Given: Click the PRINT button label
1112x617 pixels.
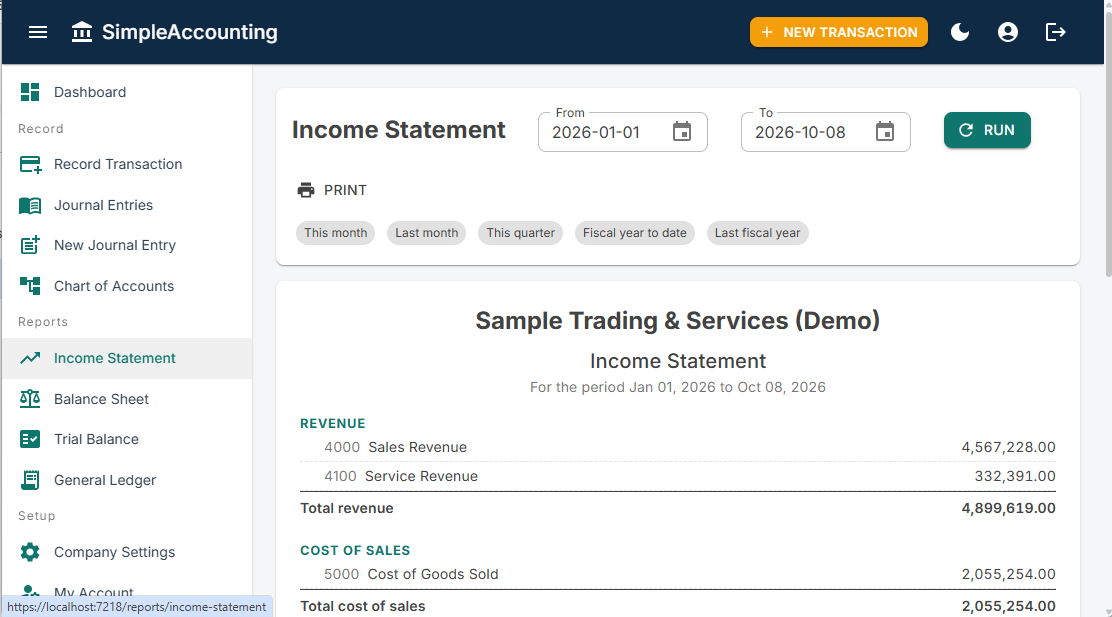Looking at the screenshot, I should pyautogui.click(x=345, y=190).
